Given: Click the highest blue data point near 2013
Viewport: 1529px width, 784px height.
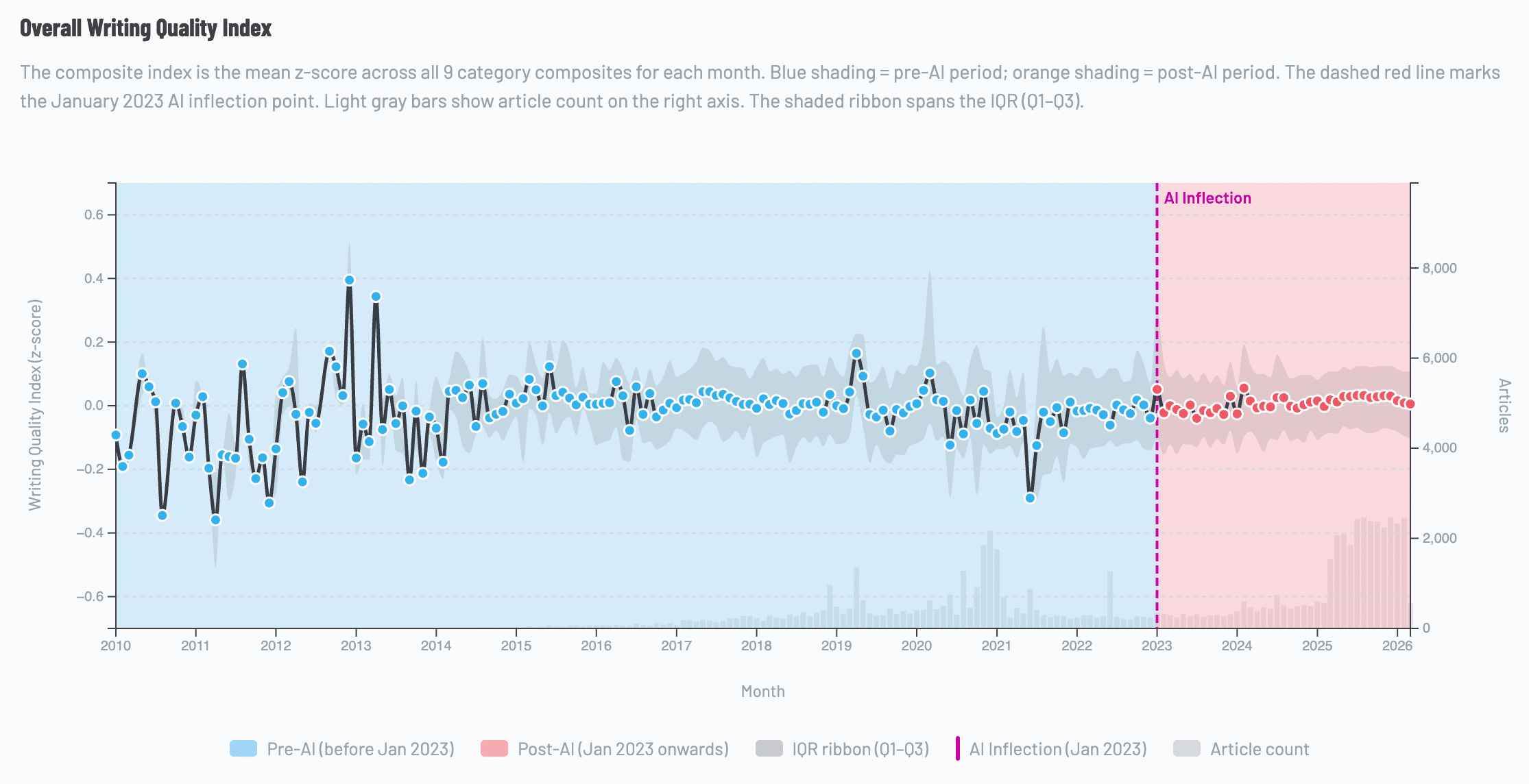Looking at the screenshot, I should pyautogui.click(x=349, y=280).
